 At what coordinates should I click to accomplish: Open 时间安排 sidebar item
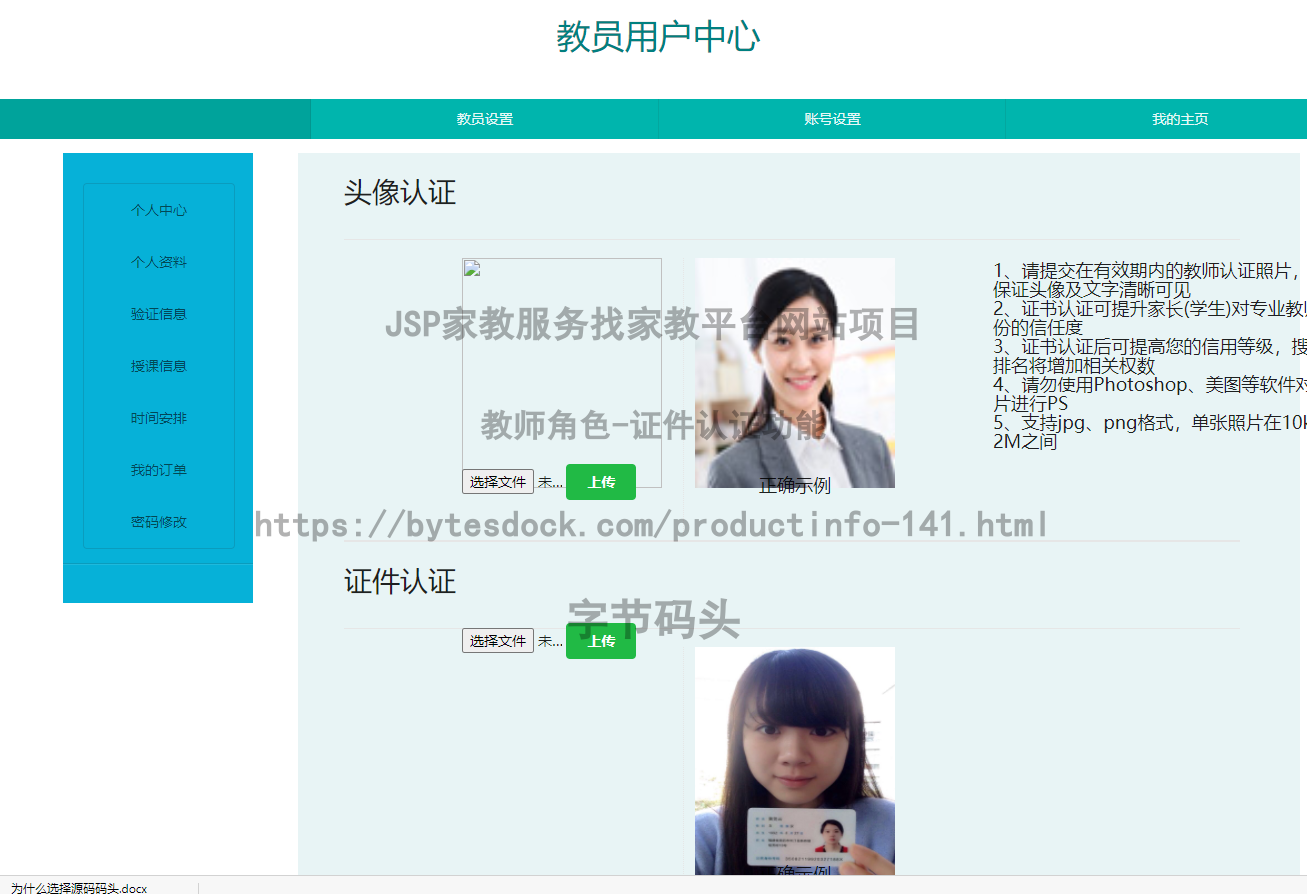(x=159, y=418)
